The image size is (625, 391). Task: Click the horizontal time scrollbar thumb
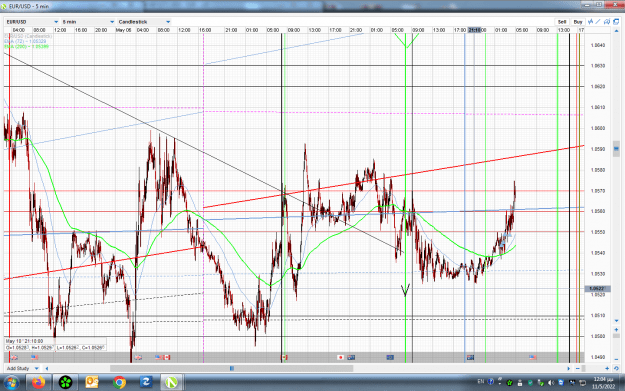[231, 368]
